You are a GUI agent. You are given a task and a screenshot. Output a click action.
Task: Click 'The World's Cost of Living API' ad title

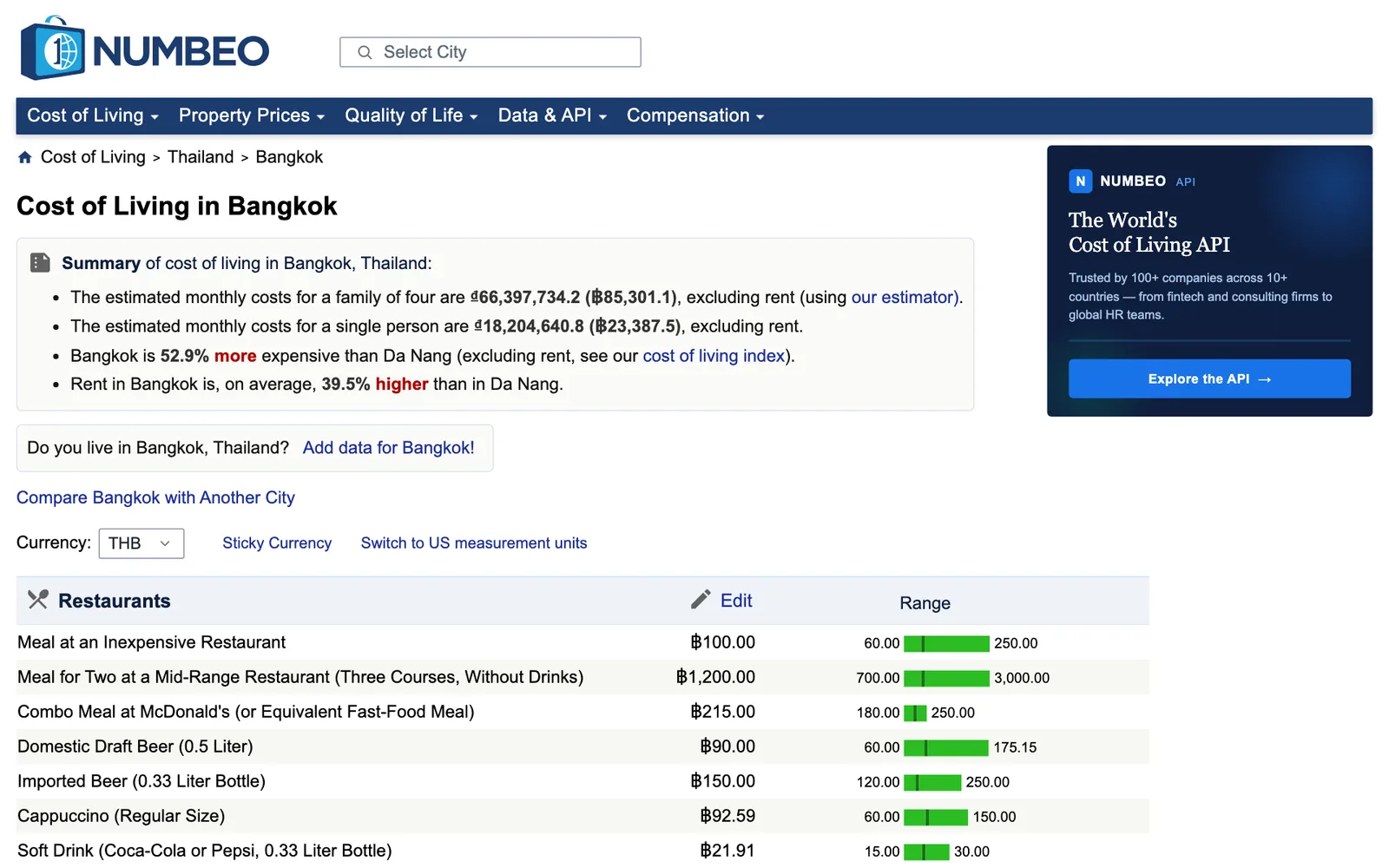pyautogui.click(x=1149, y=233)
